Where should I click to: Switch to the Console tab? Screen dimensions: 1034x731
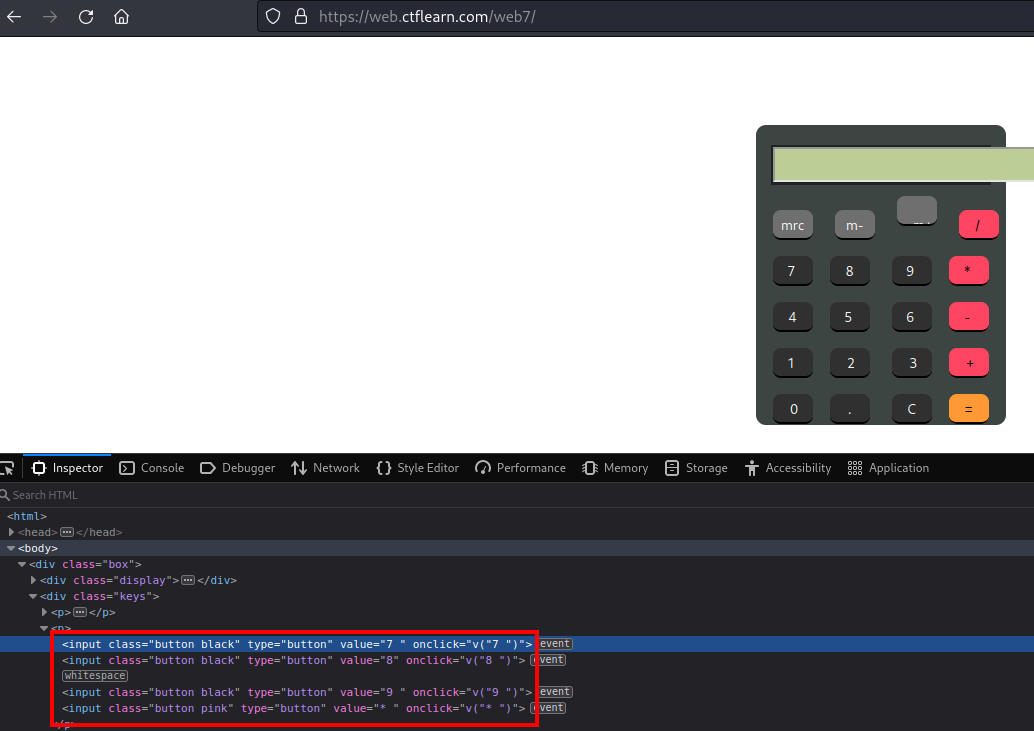pos(152,468)
